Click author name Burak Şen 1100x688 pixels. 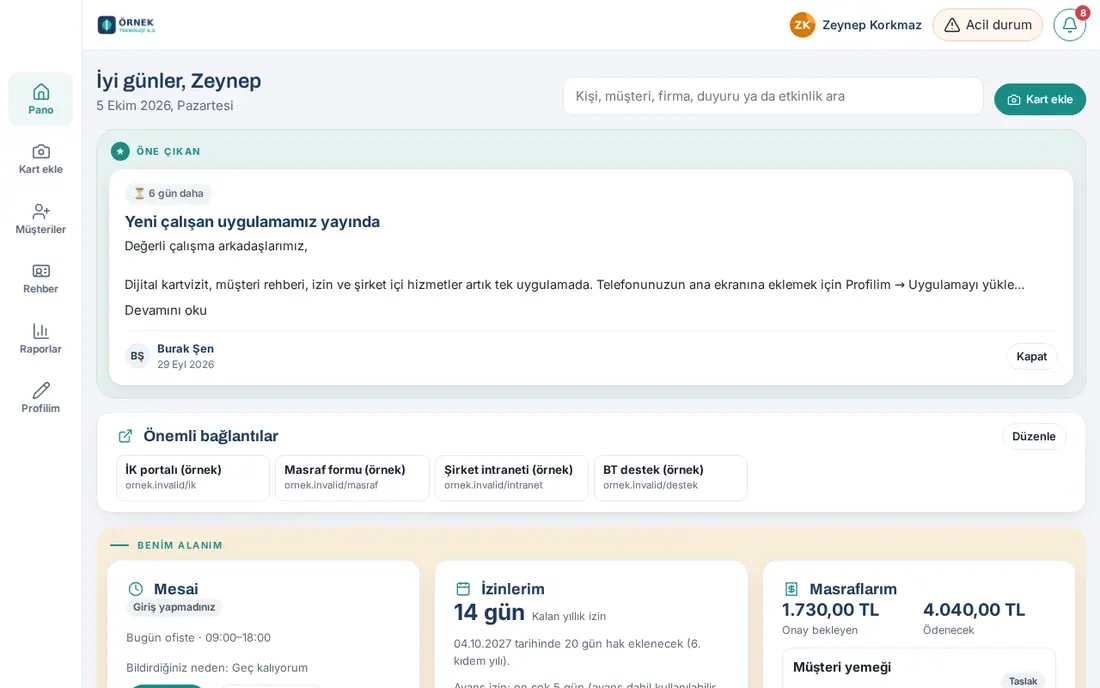click(x=185, y=349)
